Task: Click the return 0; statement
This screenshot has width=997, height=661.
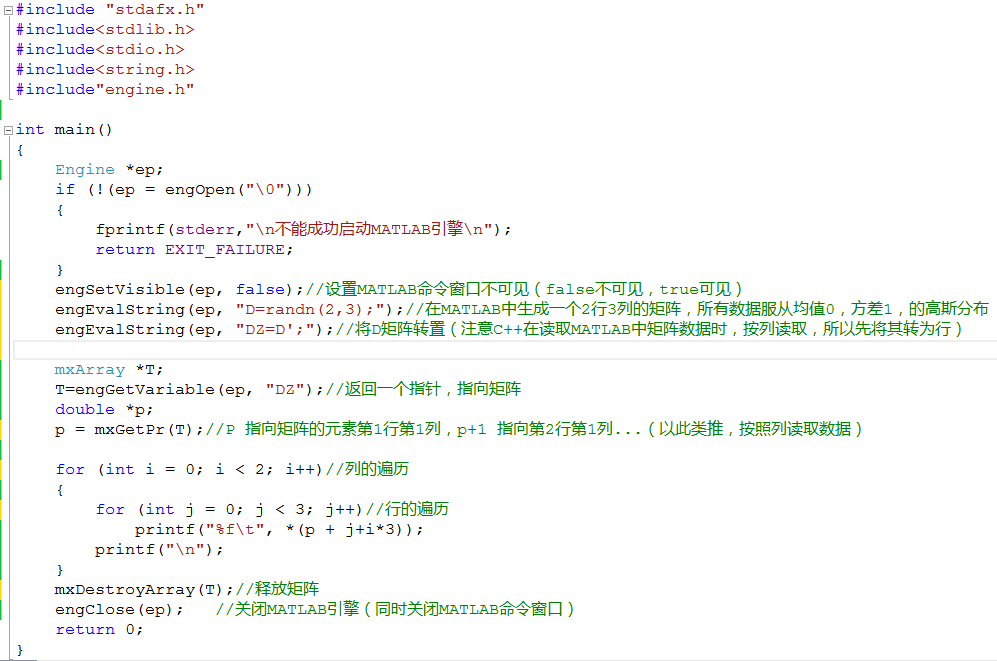Action: click(99, 630)
